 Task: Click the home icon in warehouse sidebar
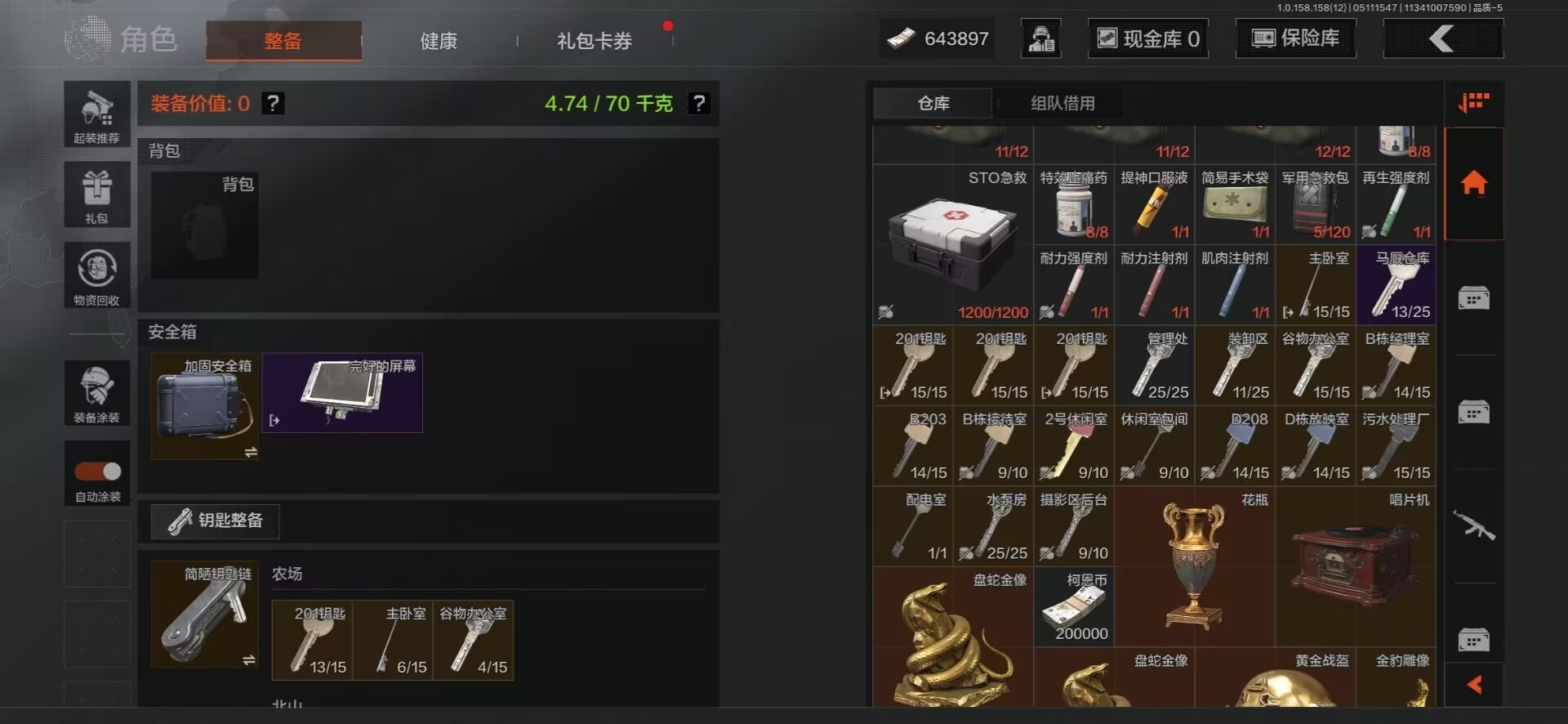point(1474,182)
